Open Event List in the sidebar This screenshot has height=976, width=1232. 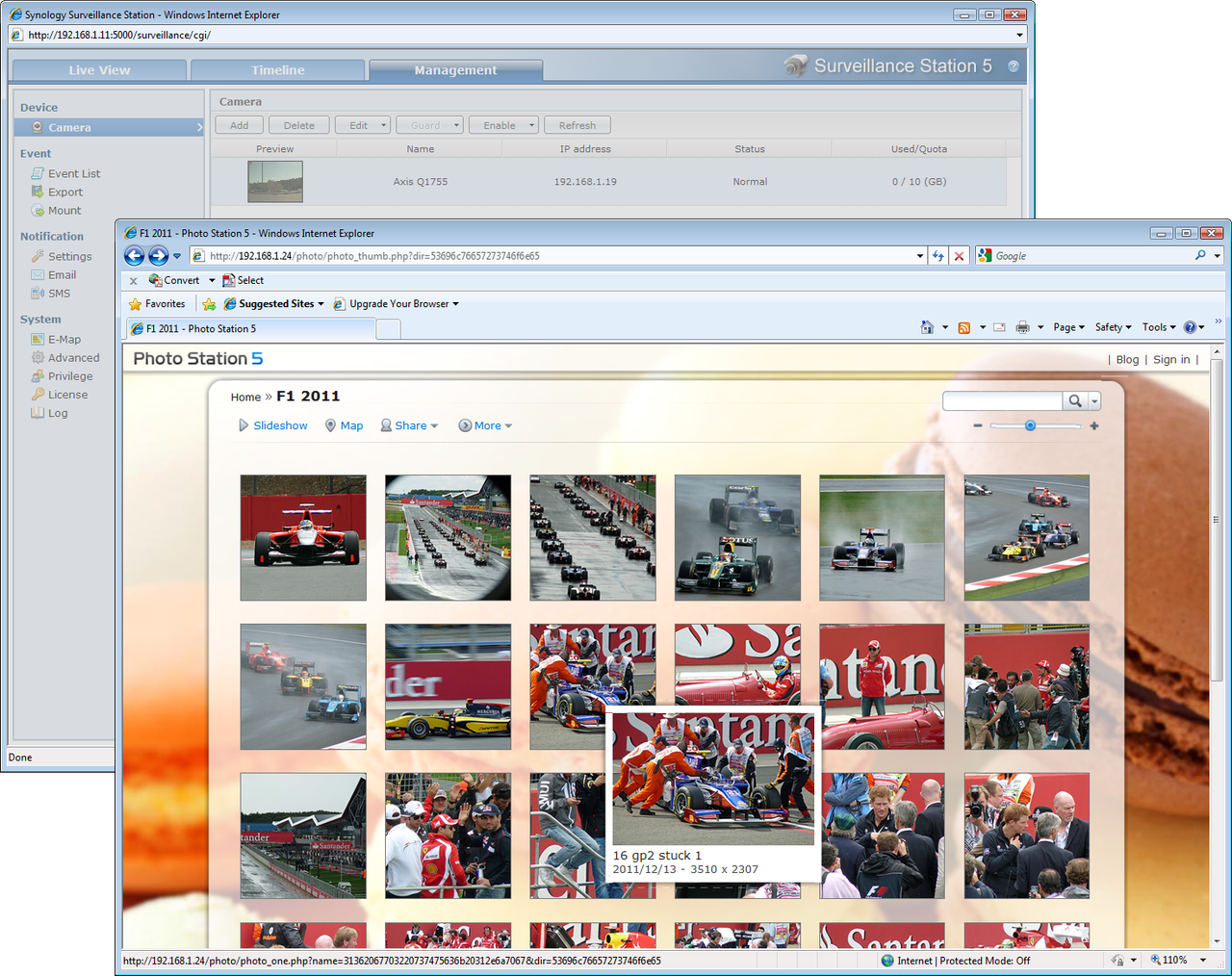(65, 174)
